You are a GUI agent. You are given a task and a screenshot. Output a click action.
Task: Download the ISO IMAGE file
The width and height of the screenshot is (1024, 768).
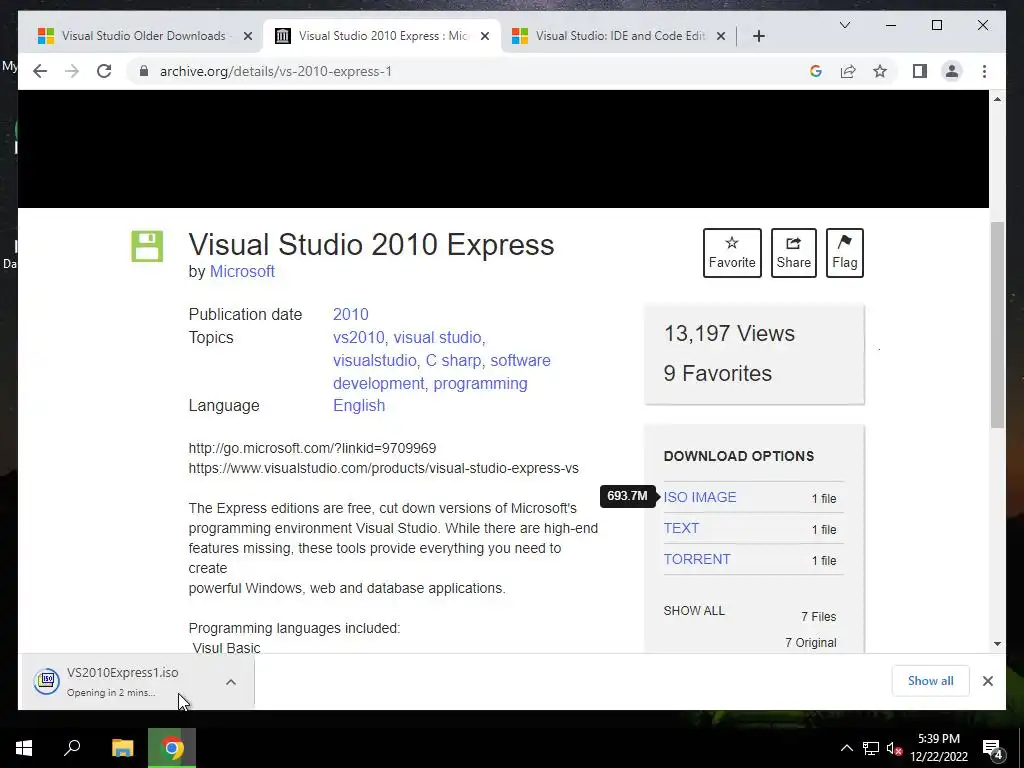[699, 497]
